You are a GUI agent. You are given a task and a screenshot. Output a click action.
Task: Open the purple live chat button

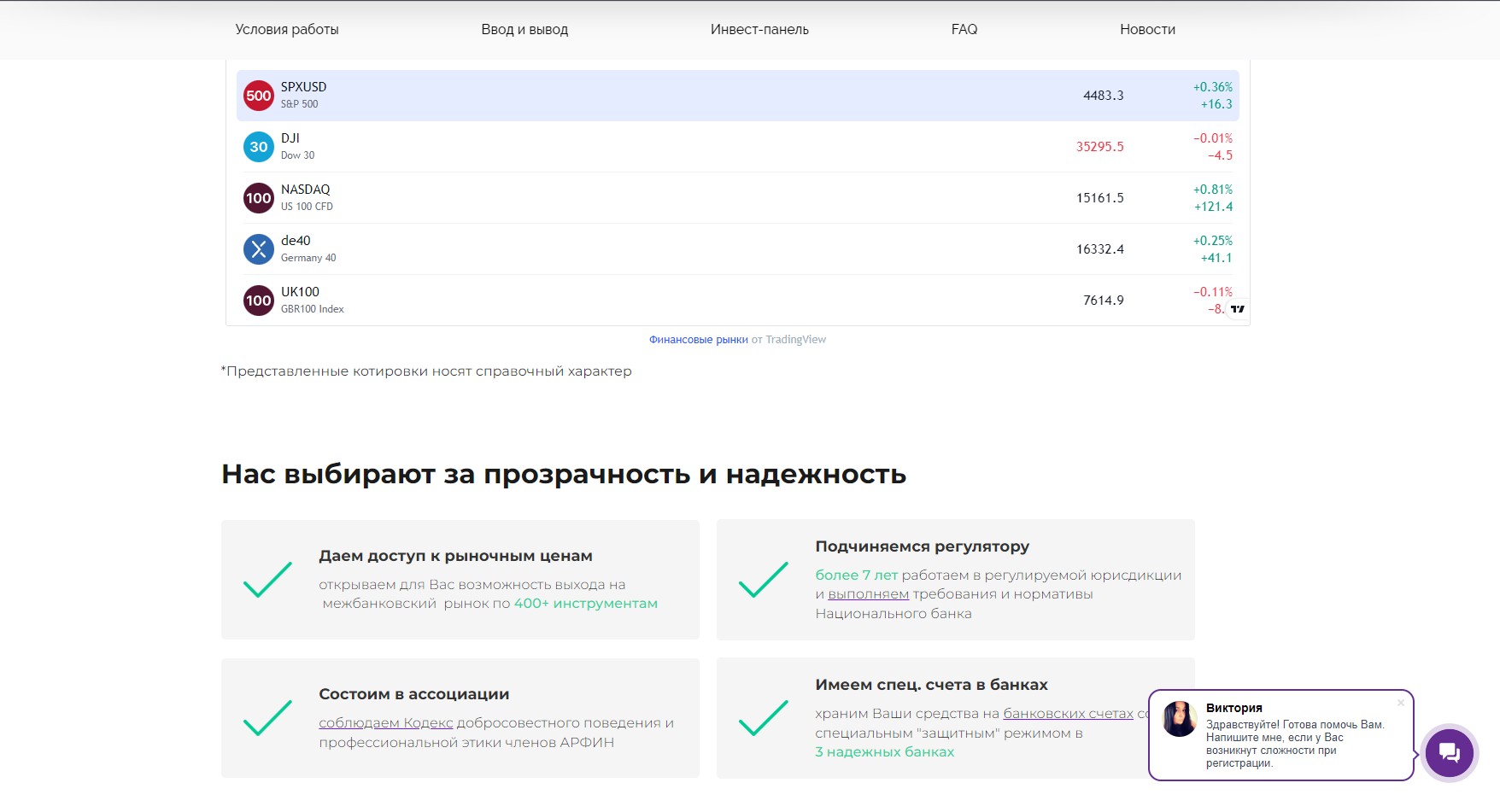click(x=1450, y=753)
